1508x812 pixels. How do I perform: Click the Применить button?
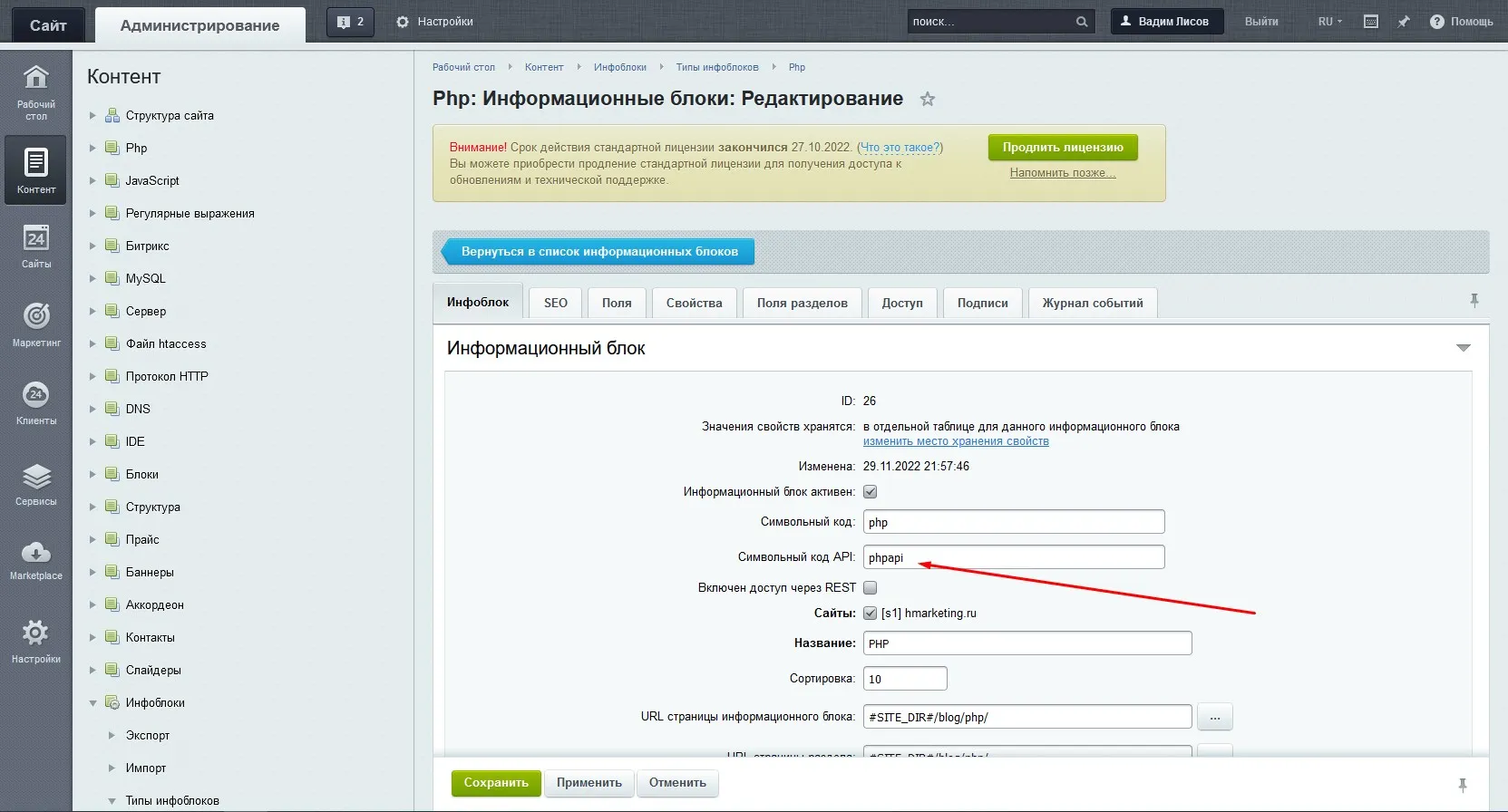point(589,783)
